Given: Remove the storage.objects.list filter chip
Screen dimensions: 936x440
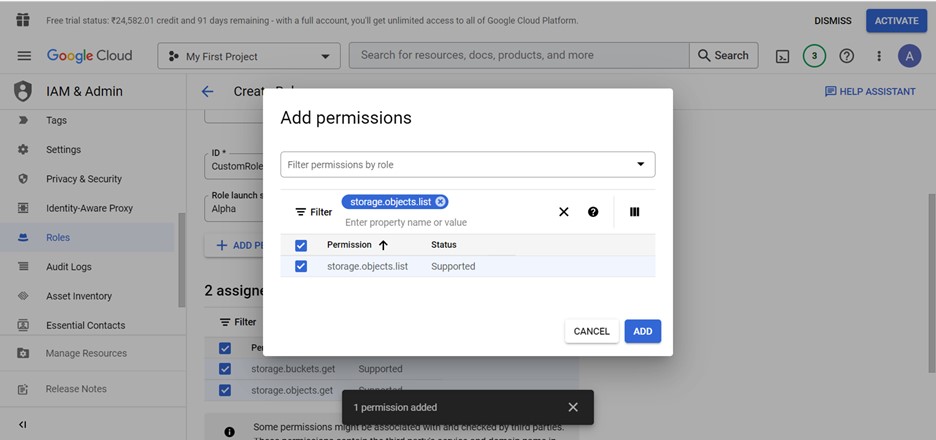Looking at the screenshot, I should (441, 202).
